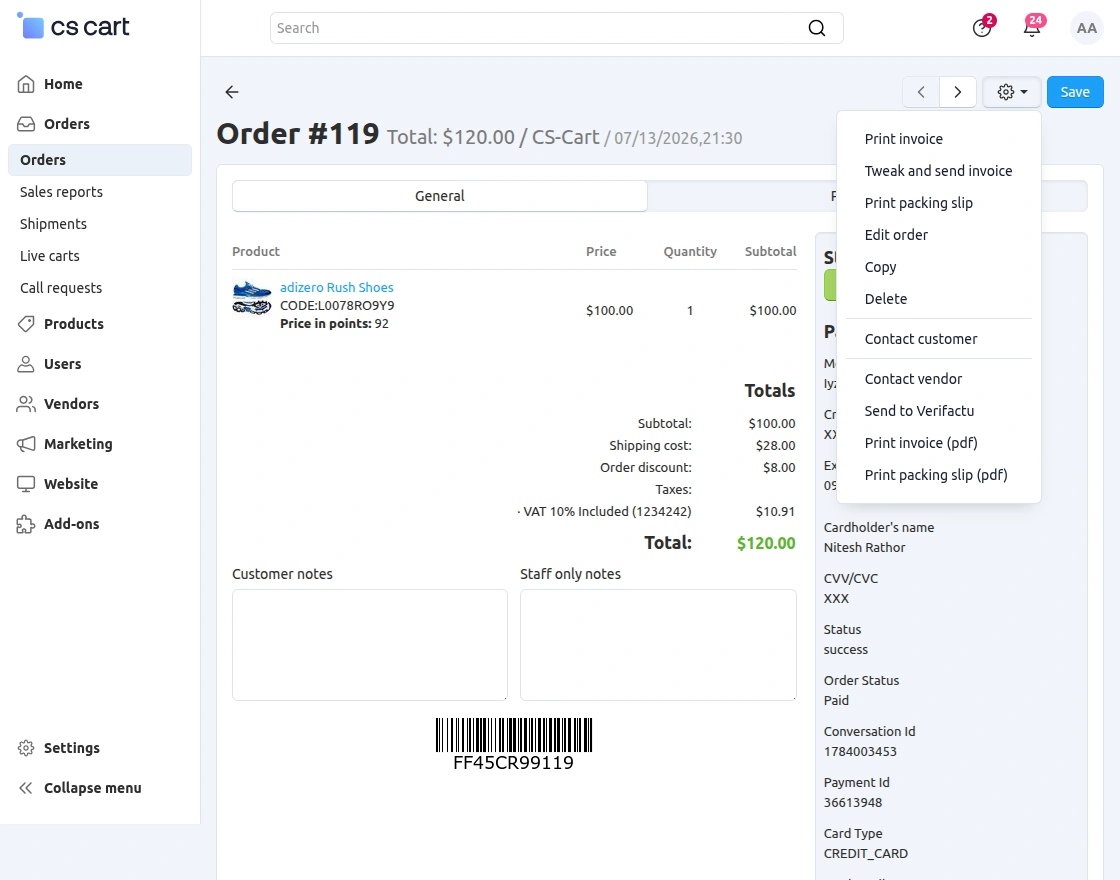Click the Staff only notes text area

pos(658,645)
